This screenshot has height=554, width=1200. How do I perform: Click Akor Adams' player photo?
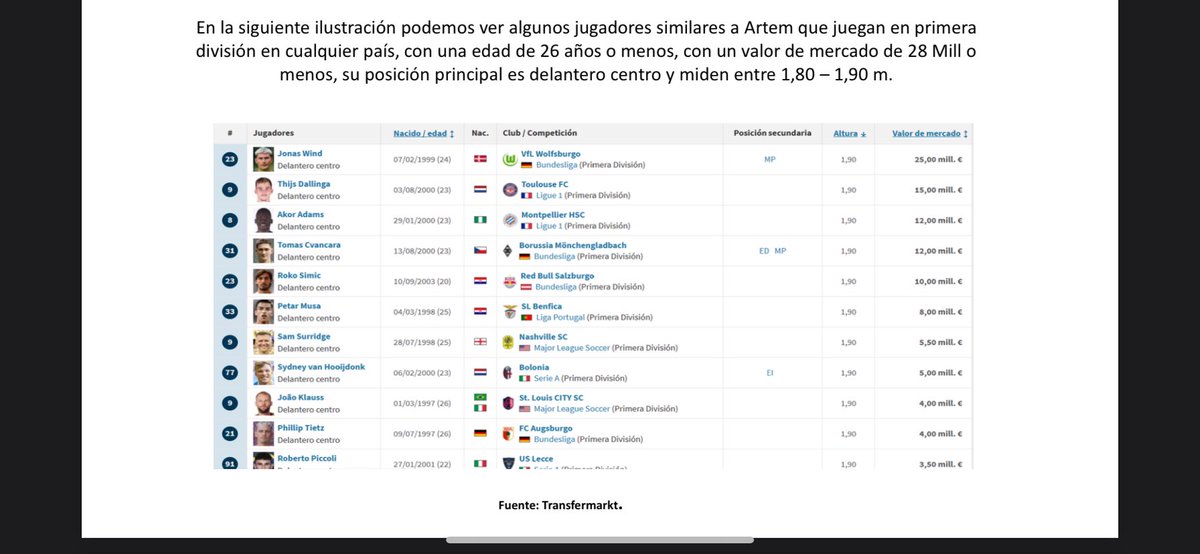pyautogui.click(x=263, y=220)
